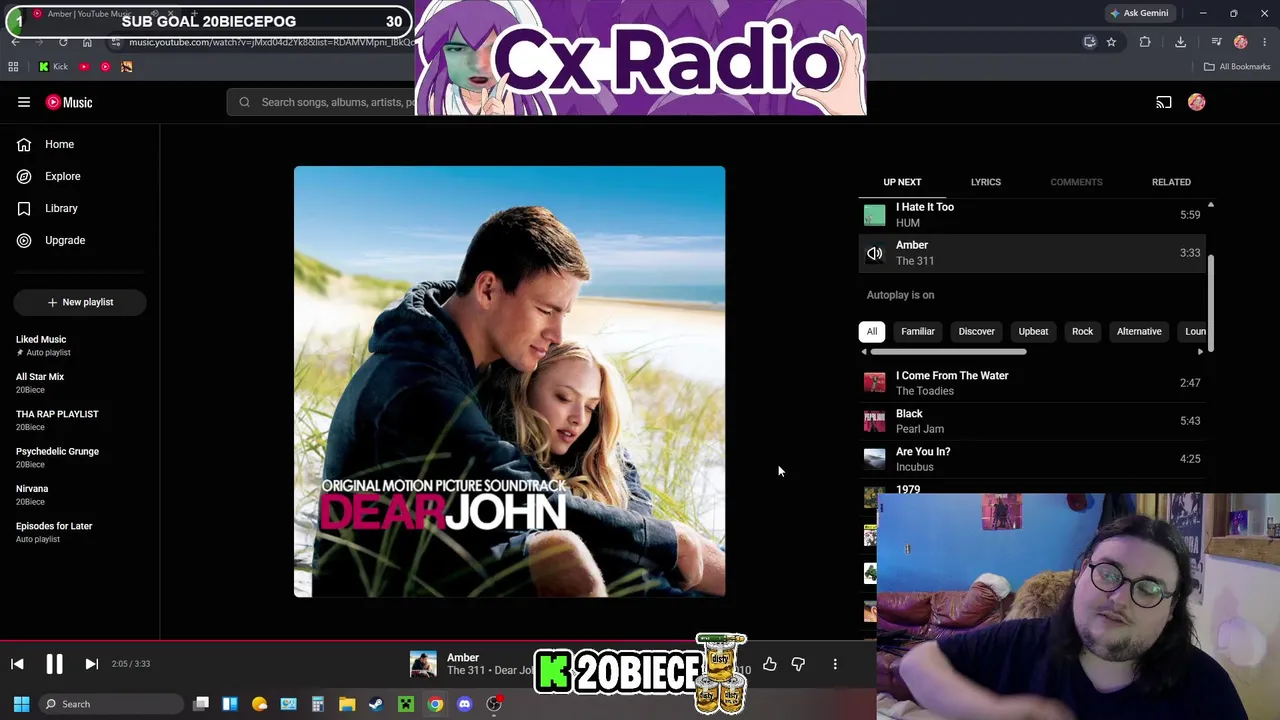Like the song with thumbs up
Image resolution: width=1280 pixels, height=720 pixels.
pyautogui.click(x=770, y=664)
